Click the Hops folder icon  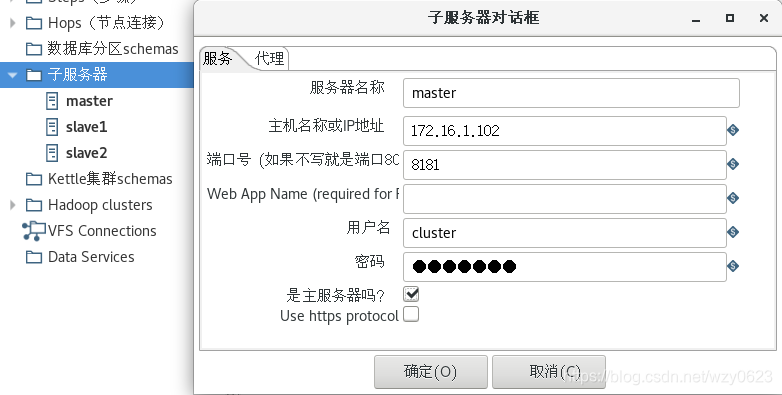(x=34, y=23)
